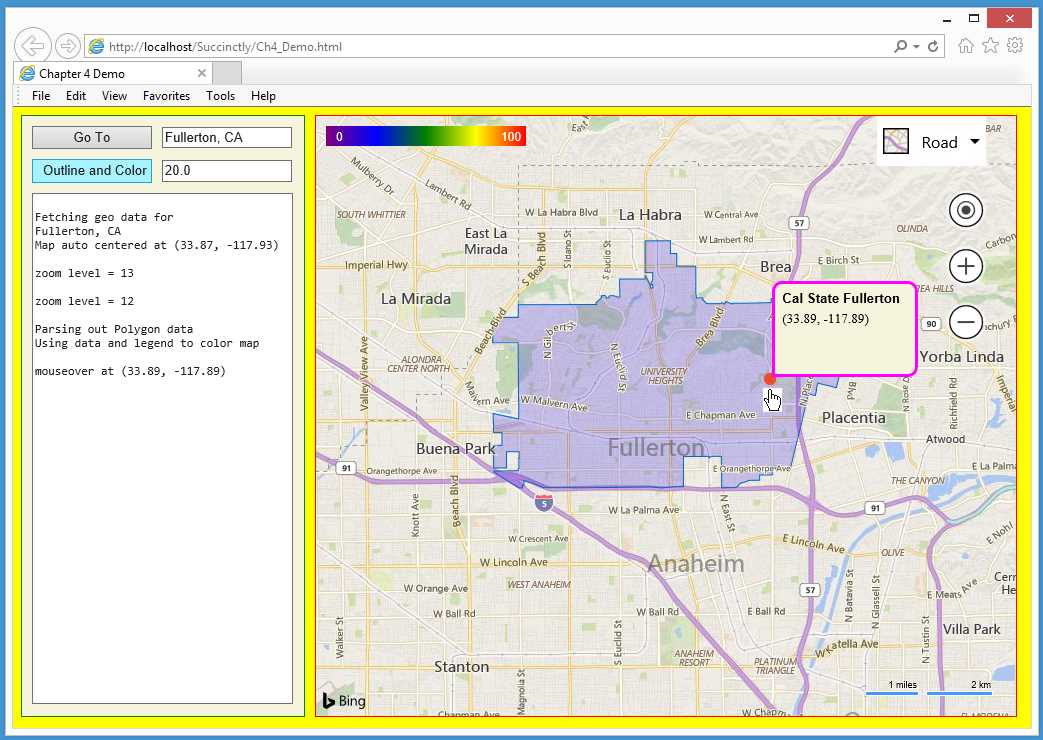Click the rainbow color legend bar

click(x=426, y=136)
